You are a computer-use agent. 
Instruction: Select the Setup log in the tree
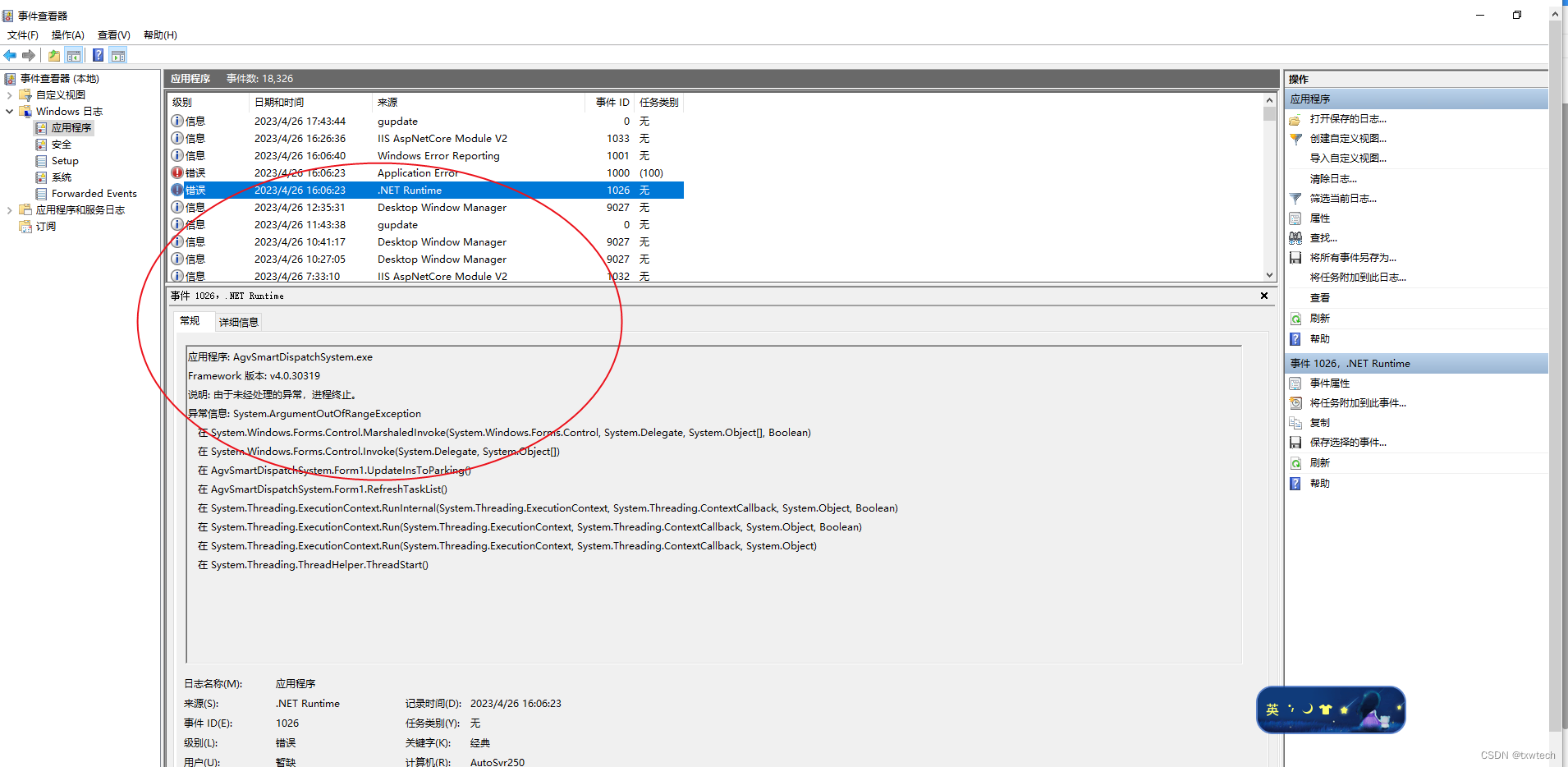pyautogui.click(x=65, y=161)
